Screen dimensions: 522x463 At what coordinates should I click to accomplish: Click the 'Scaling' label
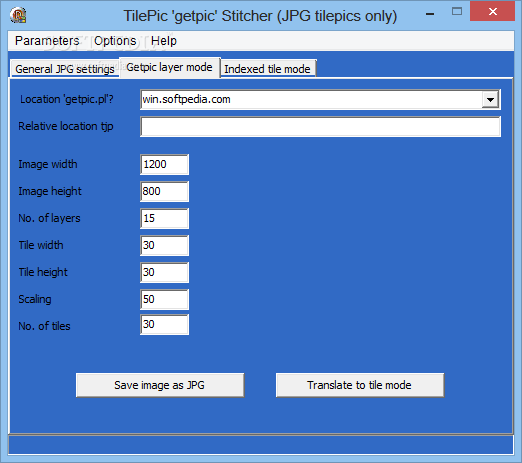click(35, 299)
